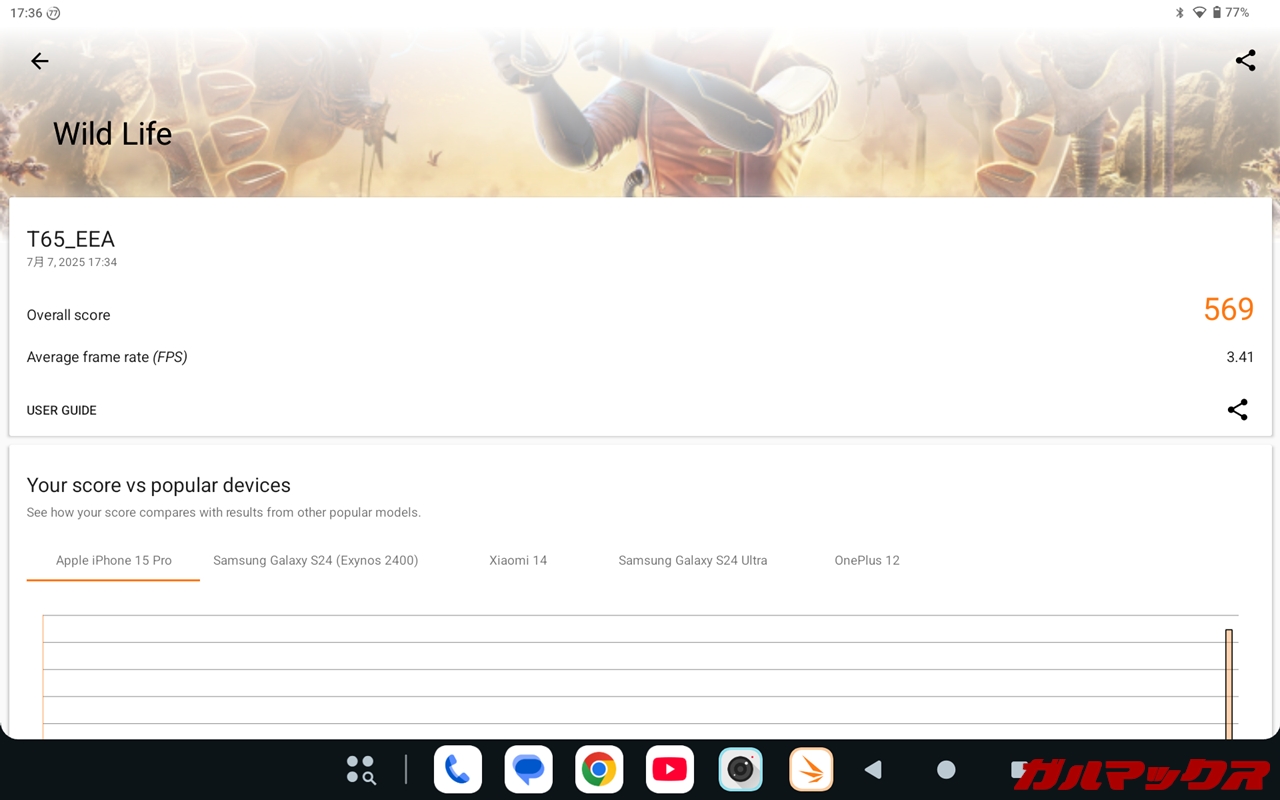Open the Messages app from the taskbar
Viewport: 1280px width, 800px height.
click(x=528, y=770)
